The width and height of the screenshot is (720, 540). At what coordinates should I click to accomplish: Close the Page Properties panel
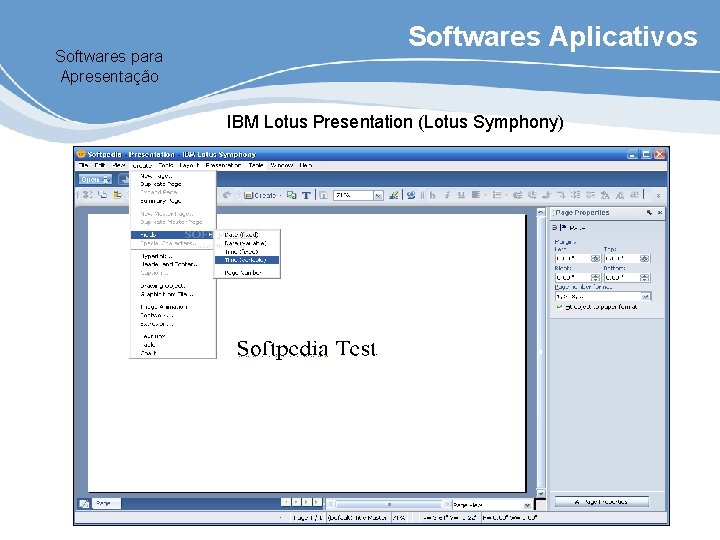pos(660,213)
